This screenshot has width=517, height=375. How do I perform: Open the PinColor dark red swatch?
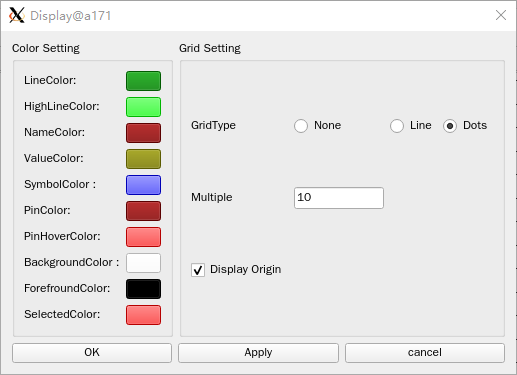pyautogui.click(x=143, y=211)
